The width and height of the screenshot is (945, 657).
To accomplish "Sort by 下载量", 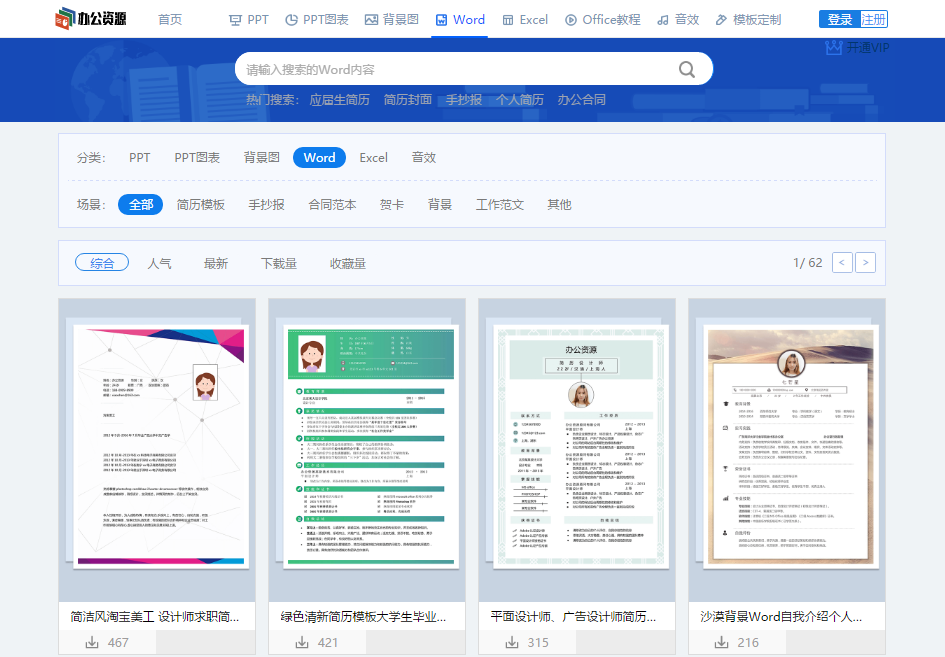I will [279, 263].
